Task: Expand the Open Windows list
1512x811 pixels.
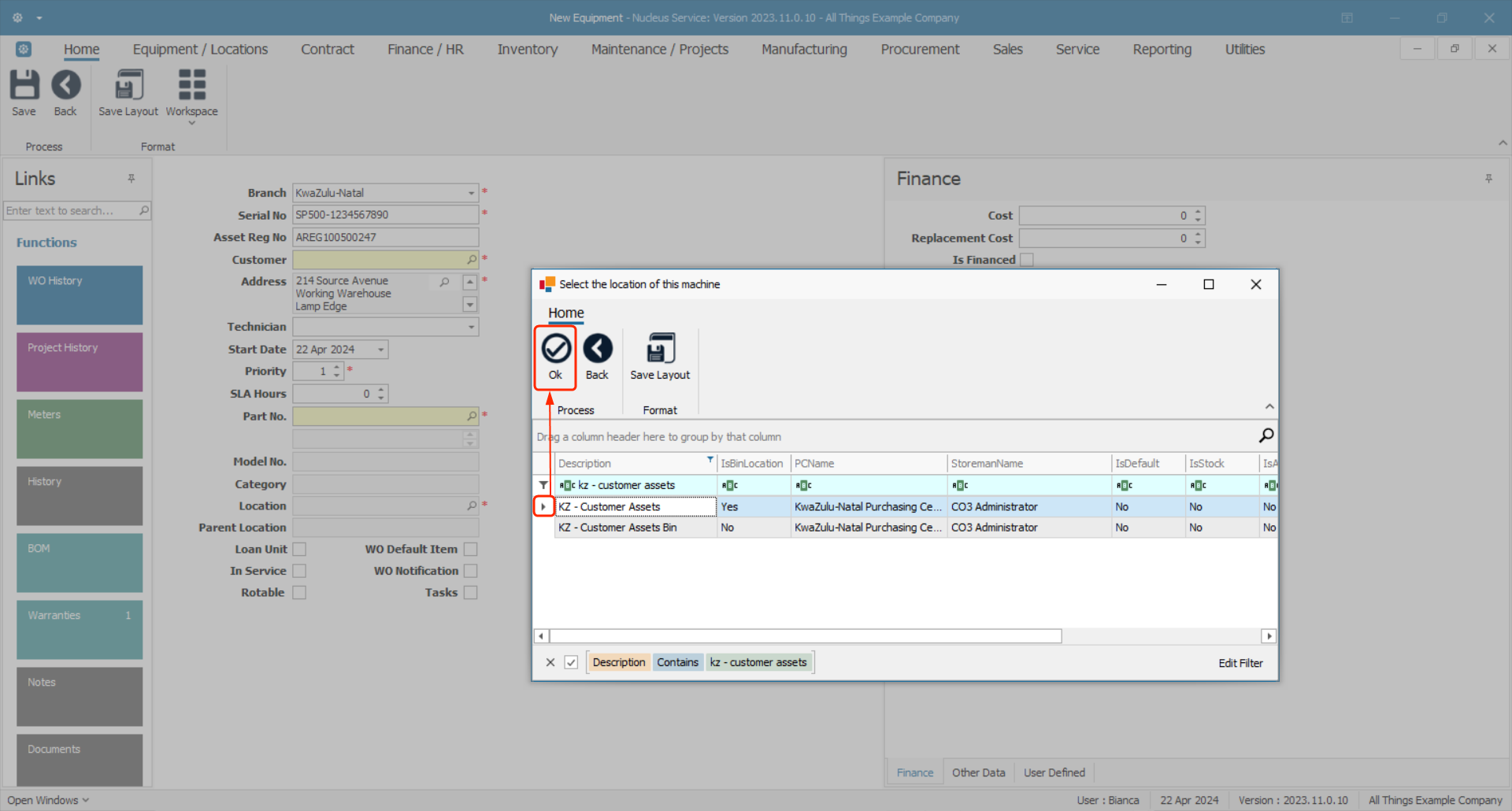Action: tap(48, 800)
